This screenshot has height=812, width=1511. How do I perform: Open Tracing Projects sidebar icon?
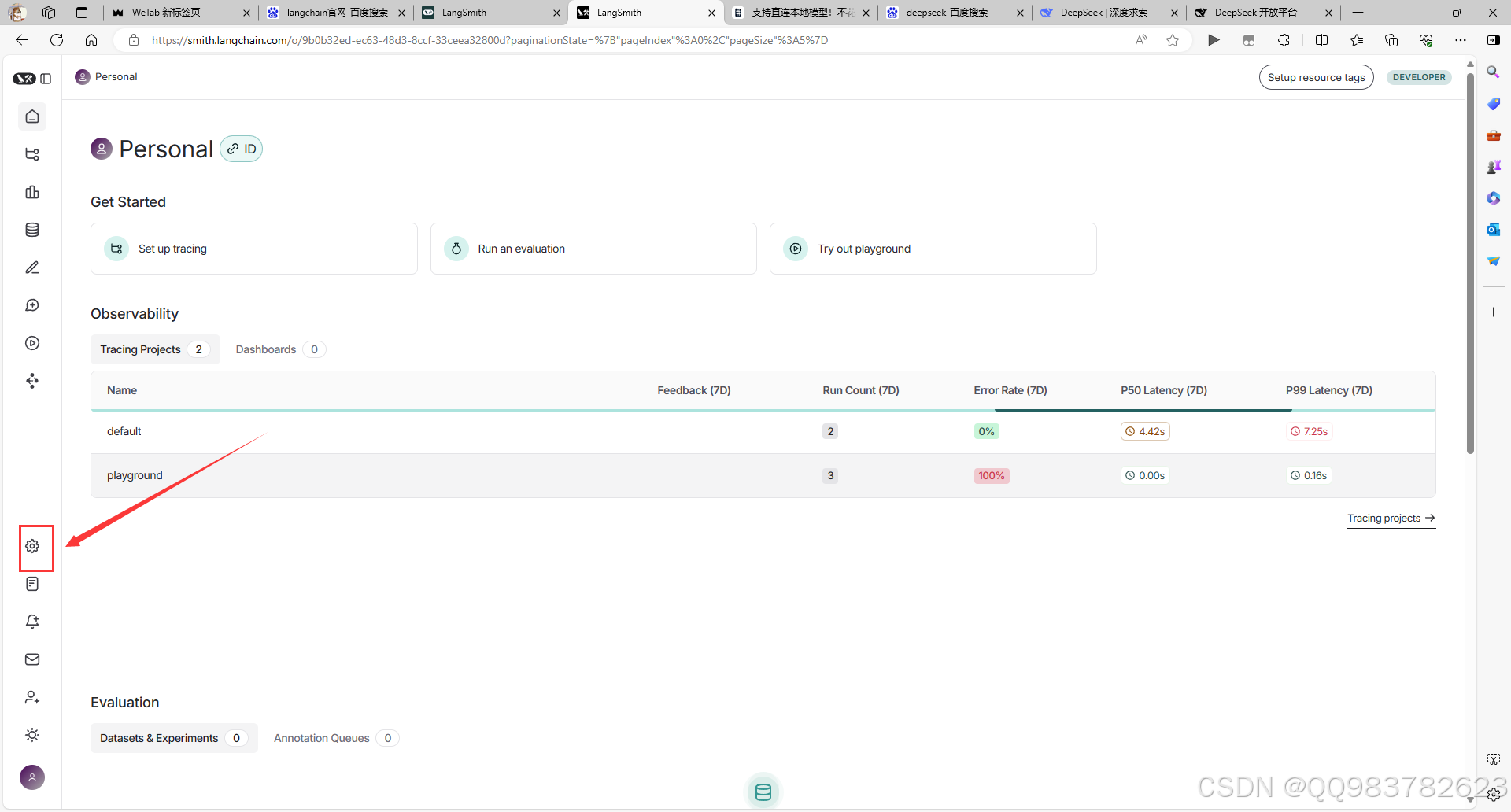32,154
